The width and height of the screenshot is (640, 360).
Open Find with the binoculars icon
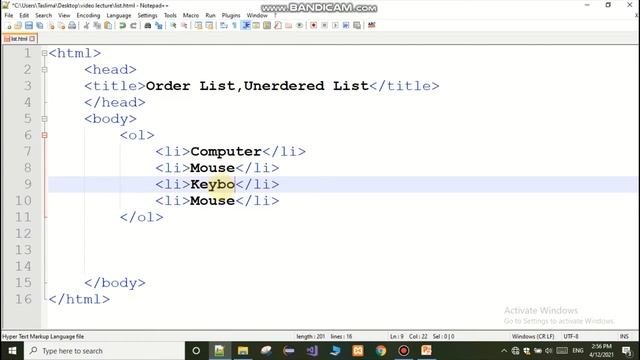[x=148, y=25]
